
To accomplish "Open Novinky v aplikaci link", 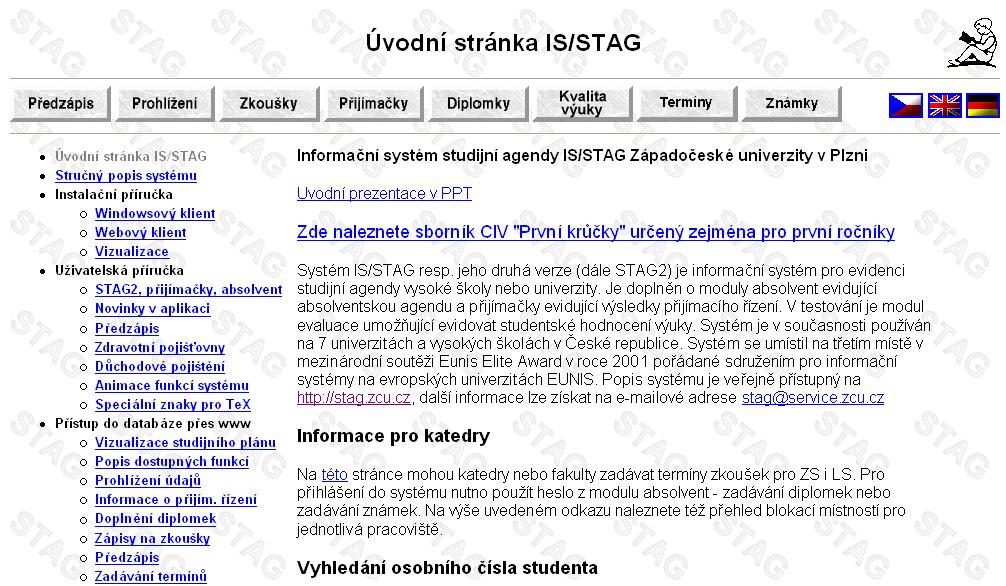I will (152, 309).
